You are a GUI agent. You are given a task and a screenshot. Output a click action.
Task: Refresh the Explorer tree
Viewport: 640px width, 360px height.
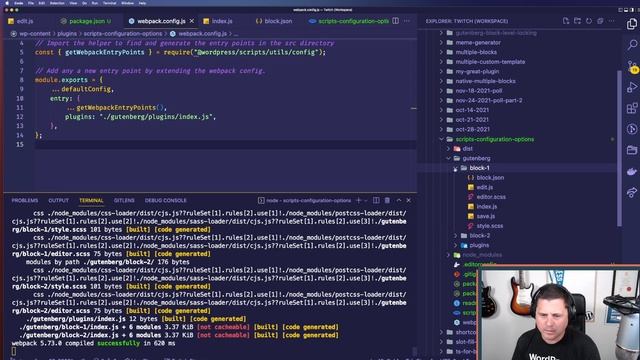click(589, 21)
